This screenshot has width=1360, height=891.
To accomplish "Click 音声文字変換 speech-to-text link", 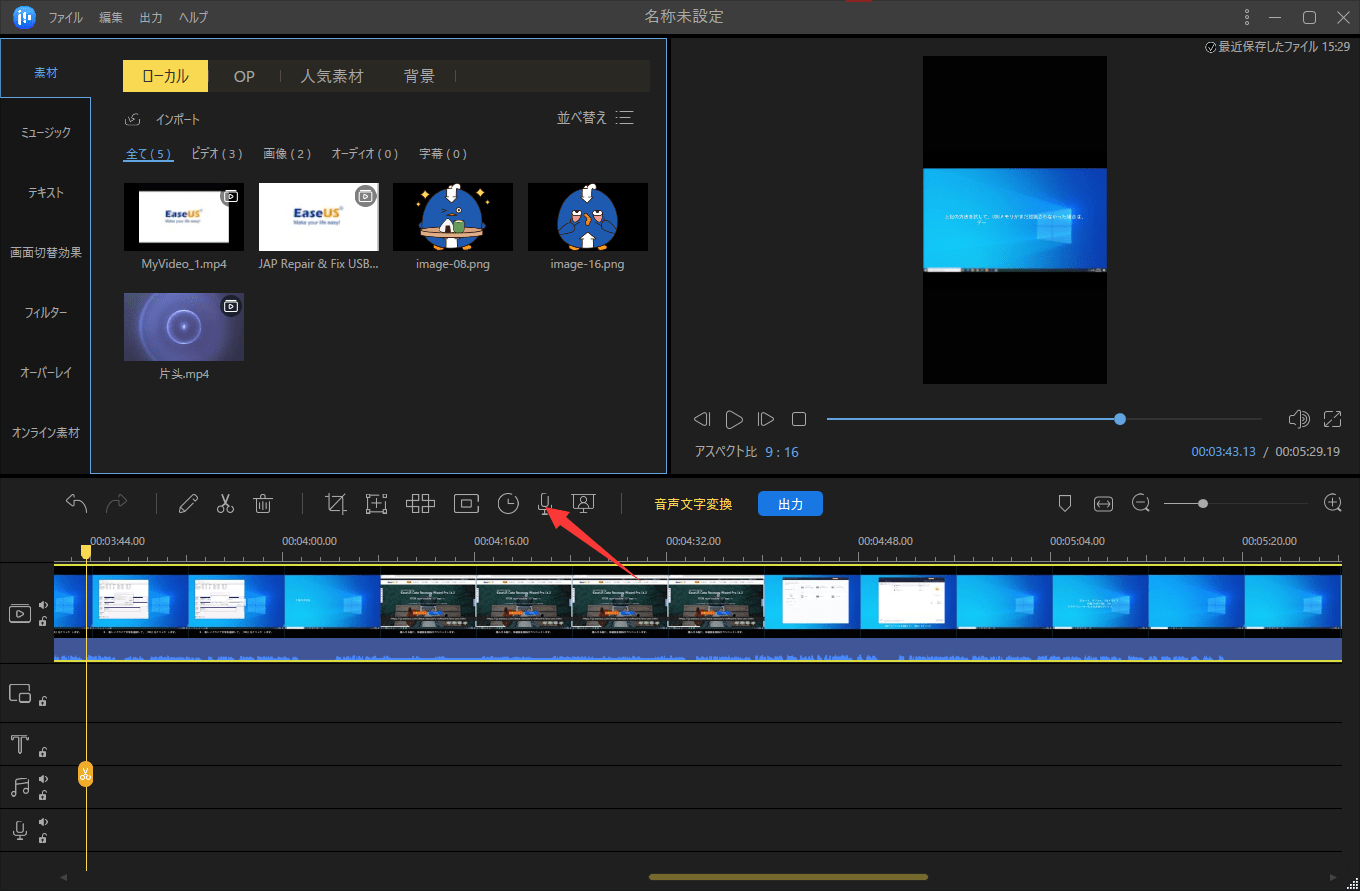I will click(x=693, y=504).
